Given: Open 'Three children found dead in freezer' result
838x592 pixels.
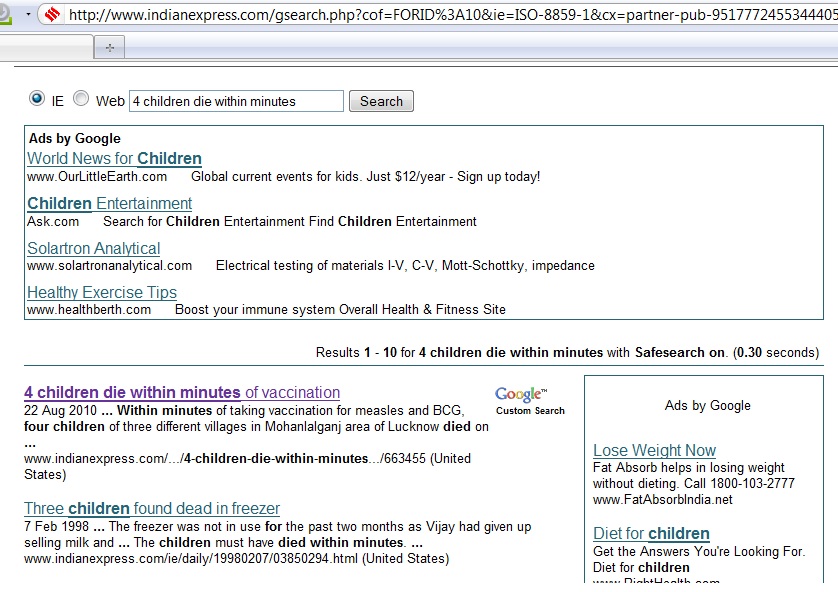Looking at the screenshot, I should (x=152, y=508).
